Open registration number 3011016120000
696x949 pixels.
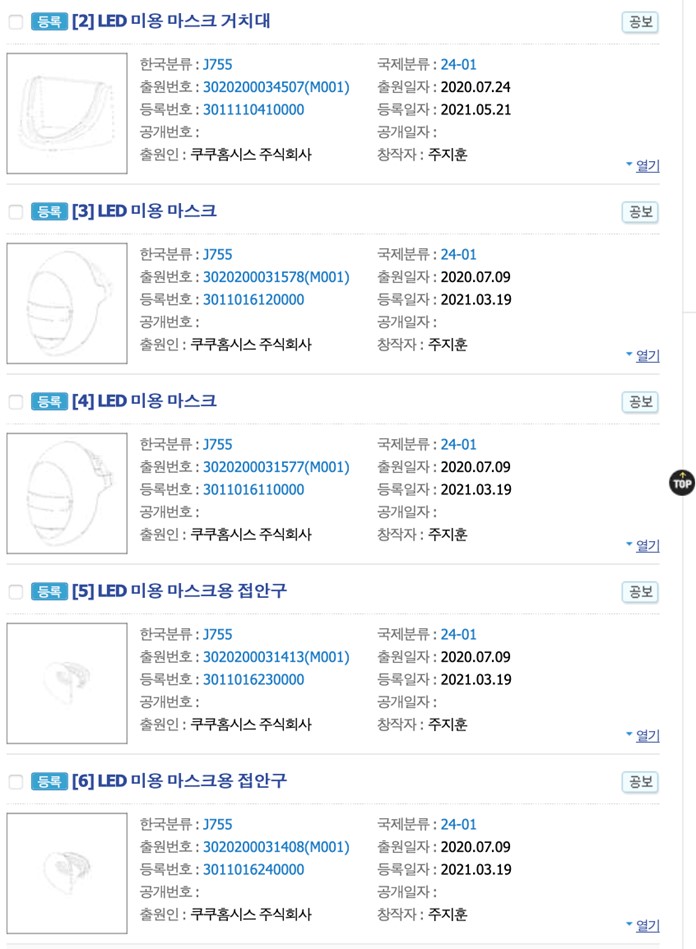pos(254,300)
